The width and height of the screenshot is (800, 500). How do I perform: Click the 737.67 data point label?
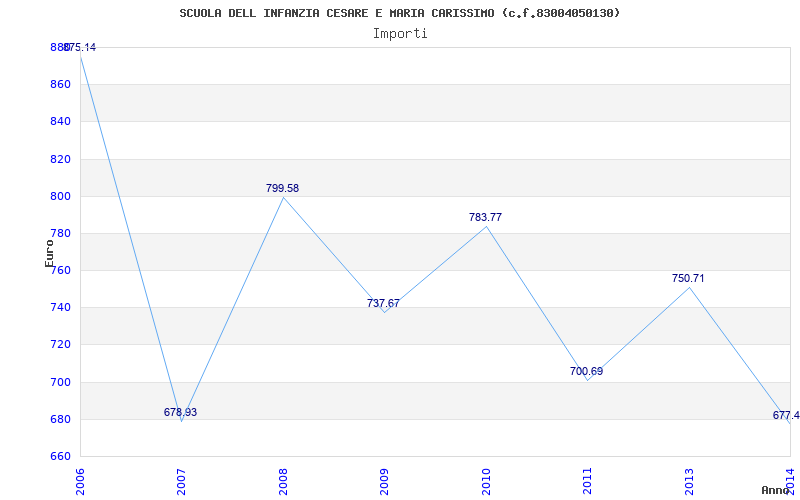coord(383,303)
